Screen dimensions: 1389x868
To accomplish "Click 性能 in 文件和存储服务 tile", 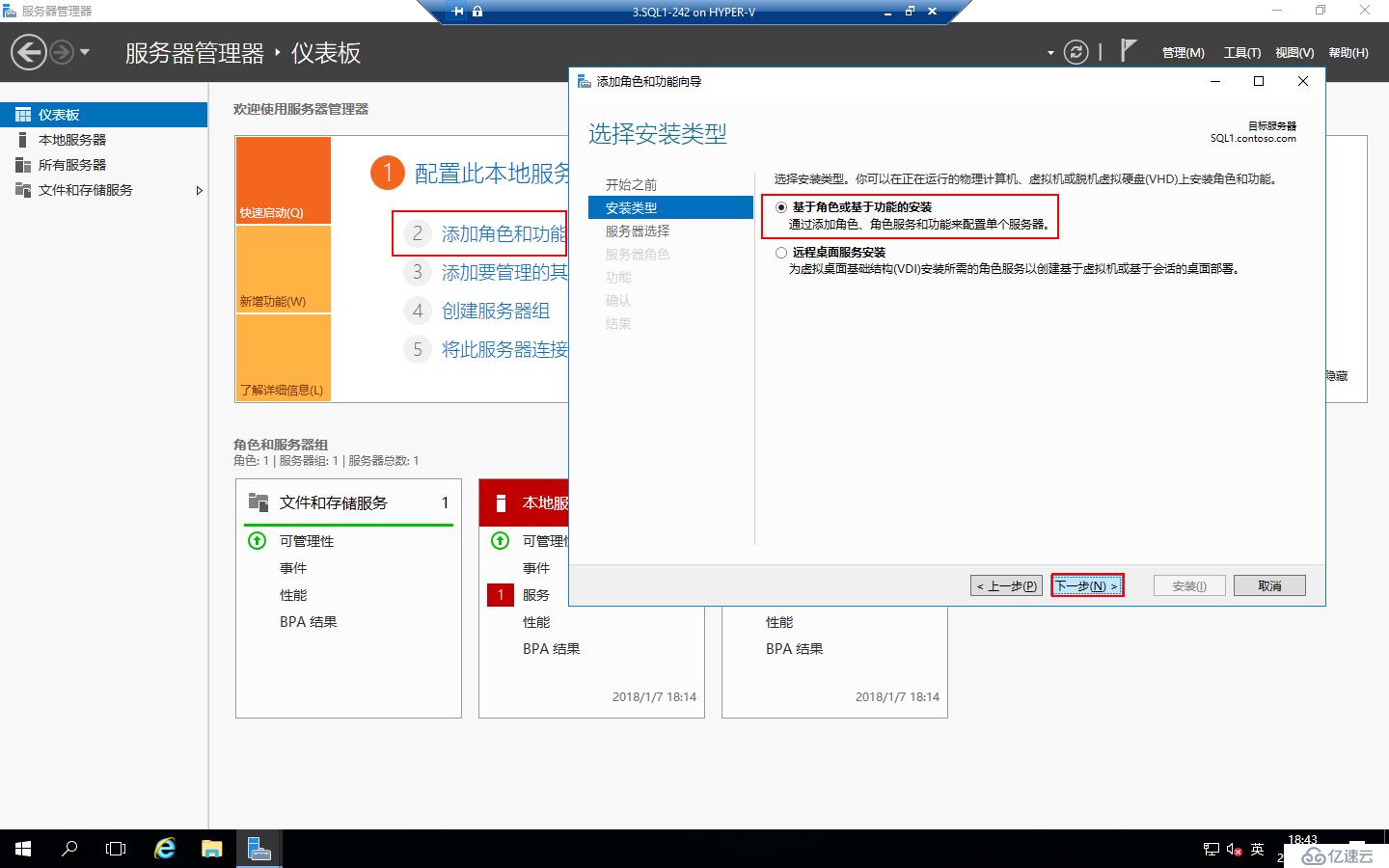I will click(x=293, y=595).
